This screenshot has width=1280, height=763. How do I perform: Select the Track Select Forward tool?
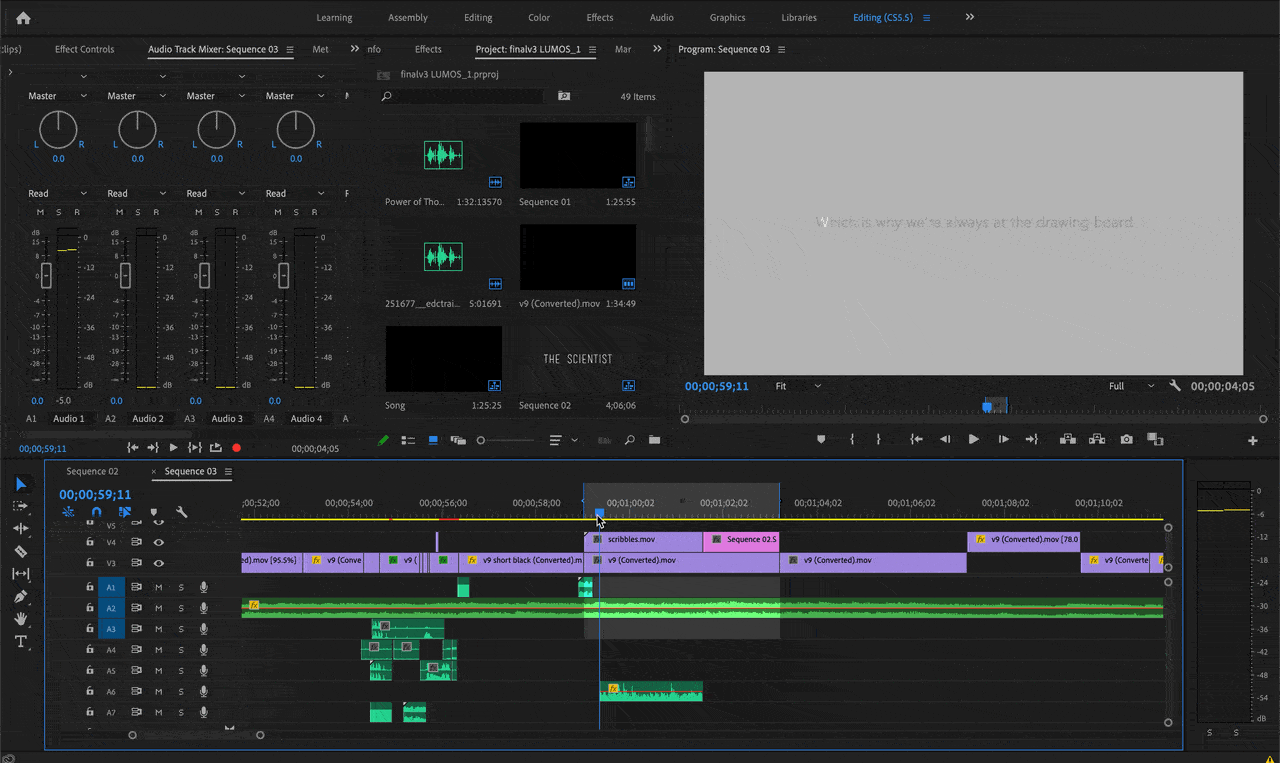[x=21, y=506]
